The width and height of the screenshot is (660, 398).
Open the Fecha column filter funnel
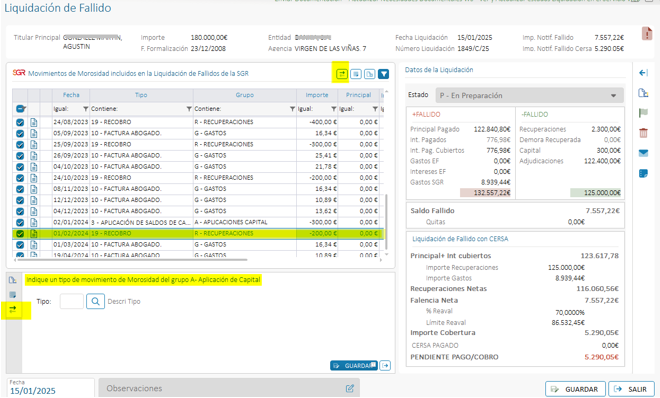pos(85,109)
